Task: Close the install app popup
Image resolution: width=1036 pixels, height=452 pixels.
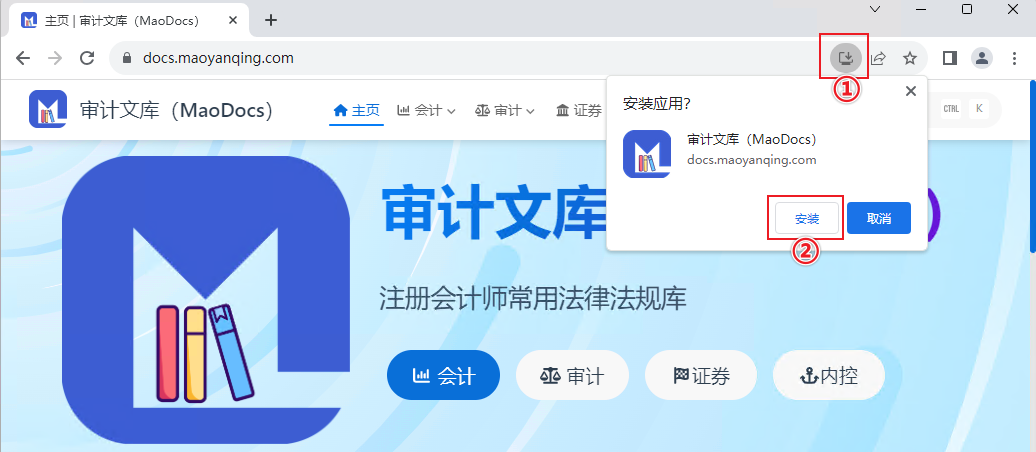Action: click(x=910, y=91)
